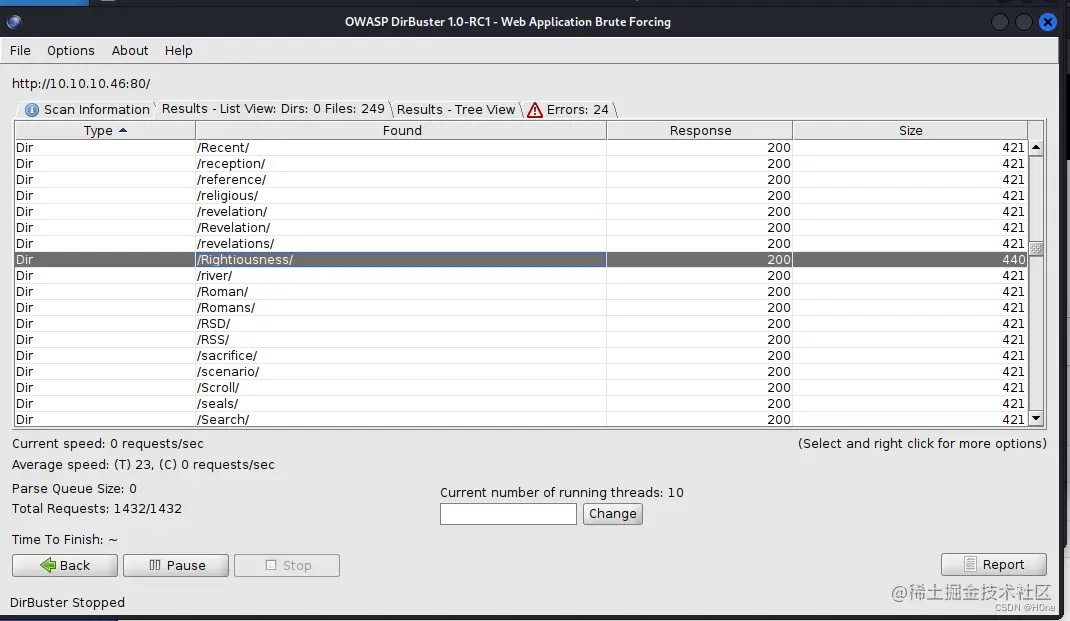Select the /scenario/ row
1070x621 pixels.
[x=521, y=372]
